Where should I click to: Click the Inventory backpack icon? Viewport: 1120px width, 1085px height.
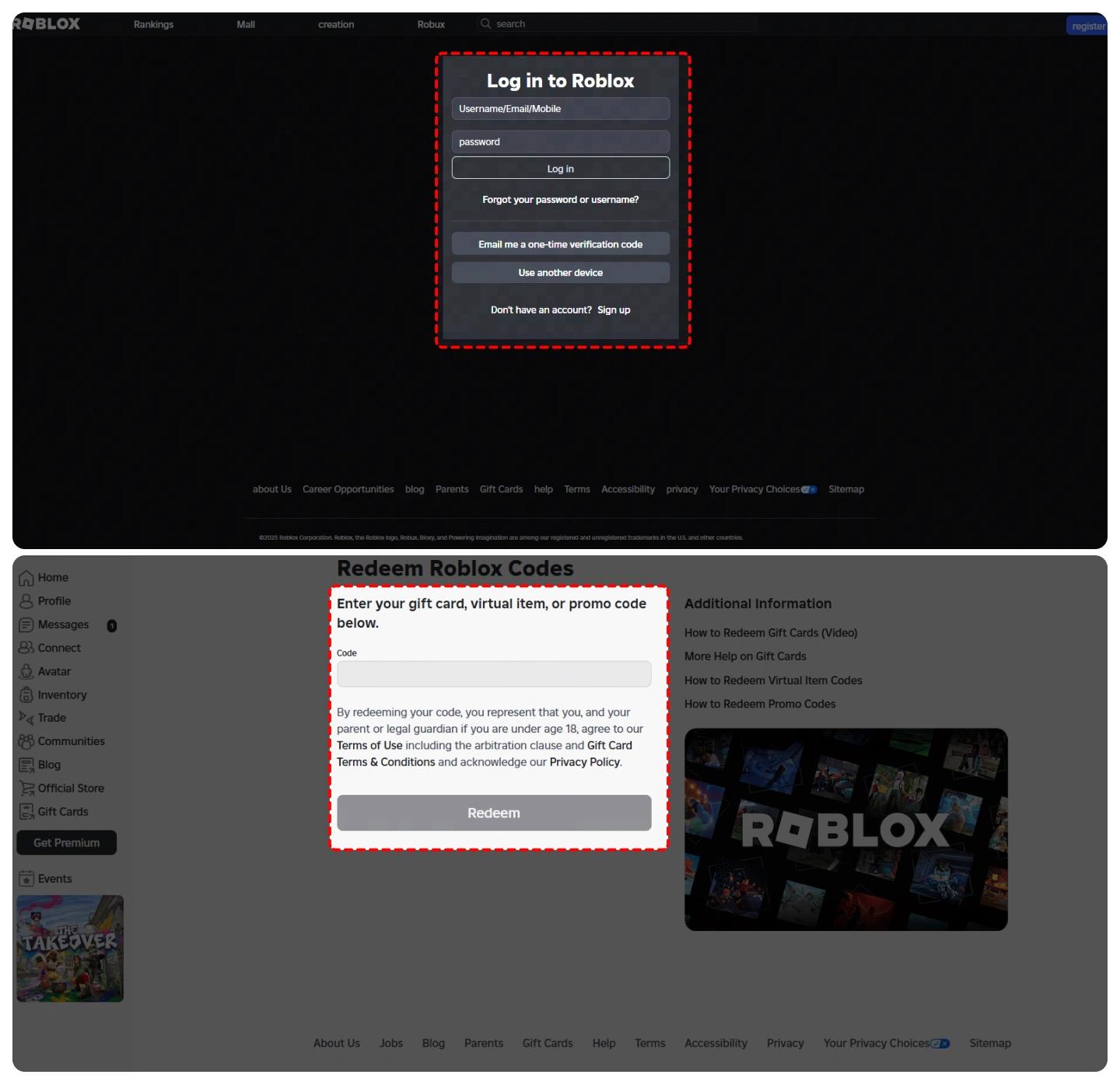(x=26, y=695)
